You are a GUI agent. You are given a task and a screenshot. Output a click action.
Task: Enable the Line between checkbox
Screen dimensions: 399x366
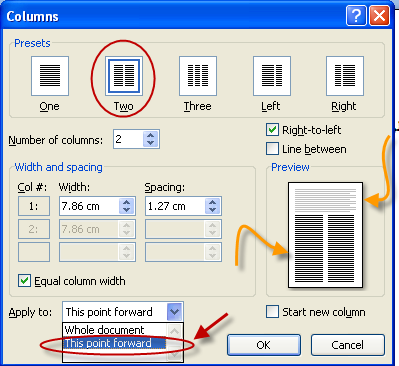pyautogui.click(x=272, y=149)
